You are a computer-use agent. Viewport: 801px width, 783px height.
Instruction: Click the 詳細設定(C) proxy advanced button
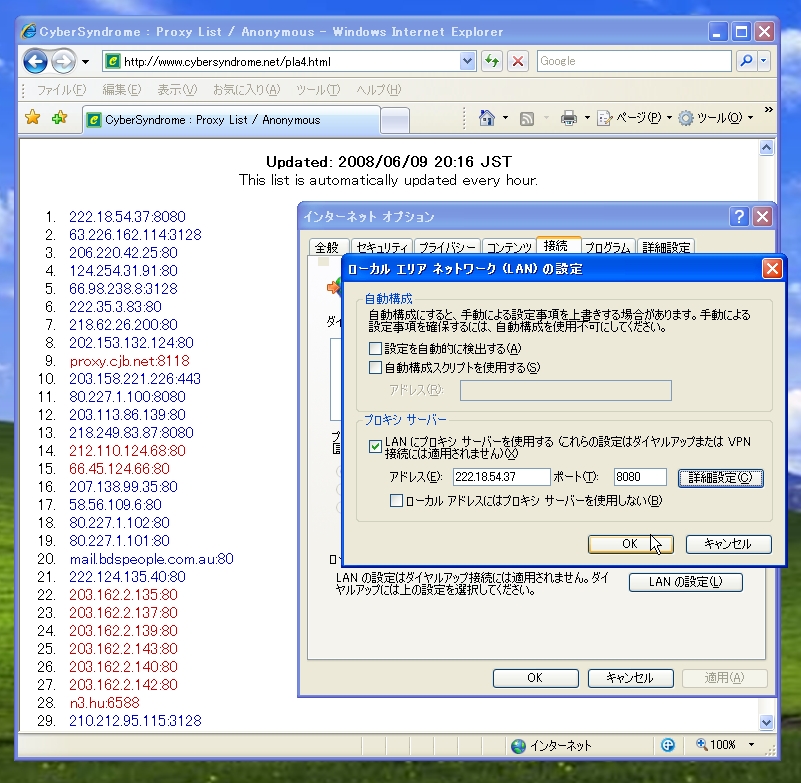click(x=720, y=478)
